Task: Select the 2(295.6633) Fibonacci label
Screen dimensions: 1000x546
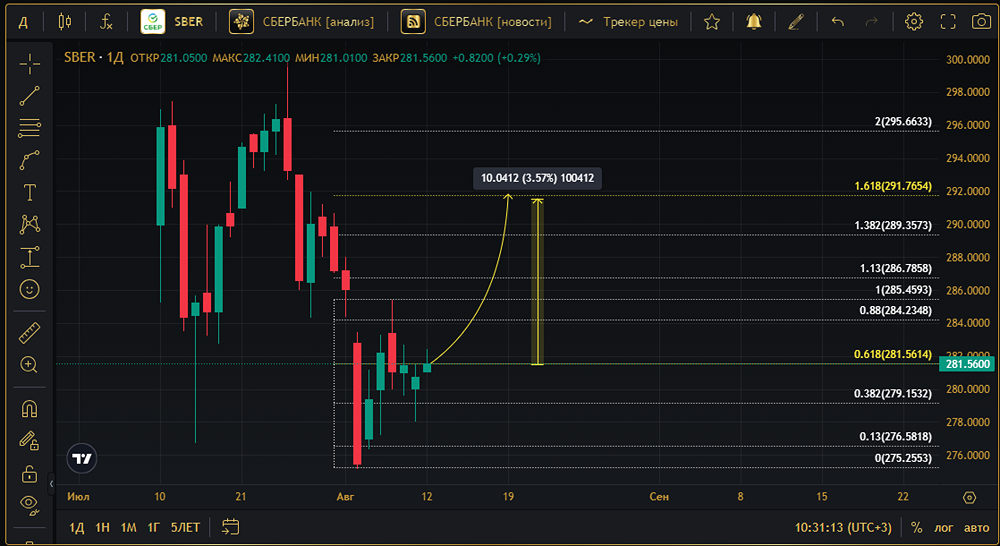Action: (x=903, y=121)
